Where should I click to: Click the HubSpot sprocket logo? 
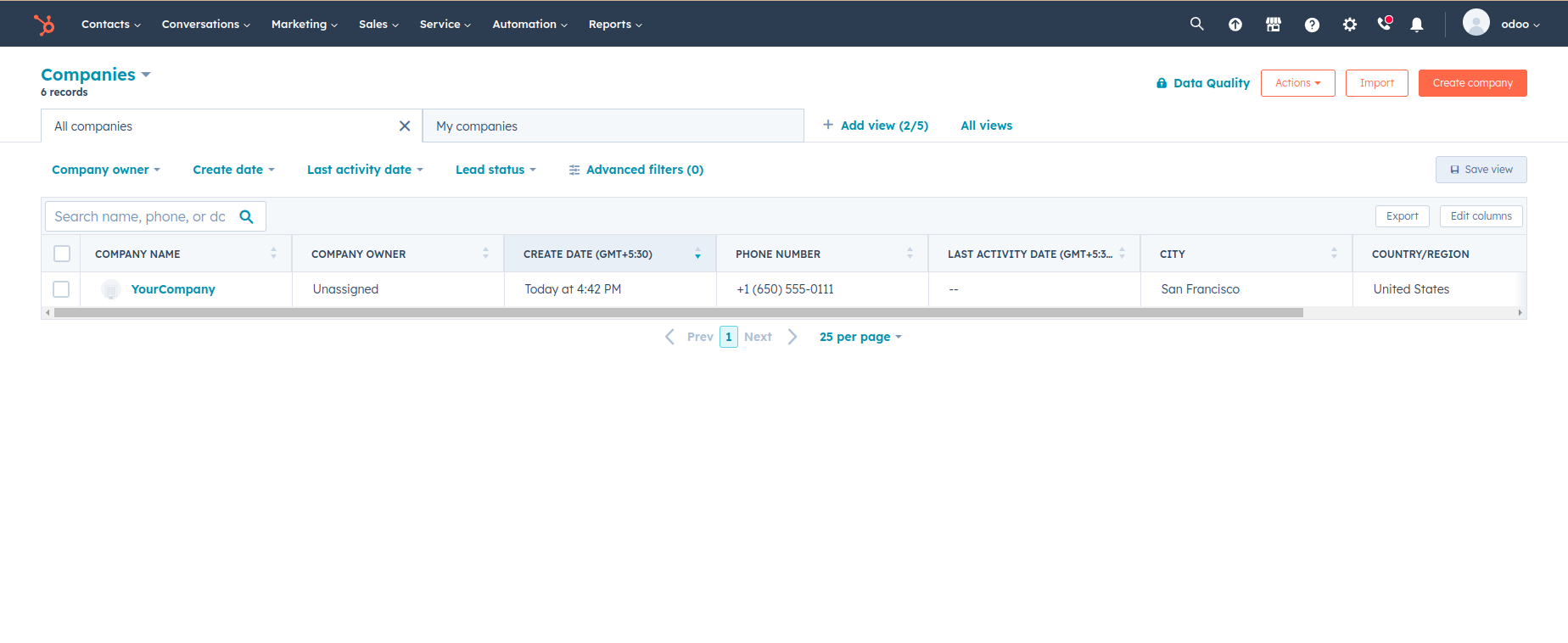click(x=44, y=25)
